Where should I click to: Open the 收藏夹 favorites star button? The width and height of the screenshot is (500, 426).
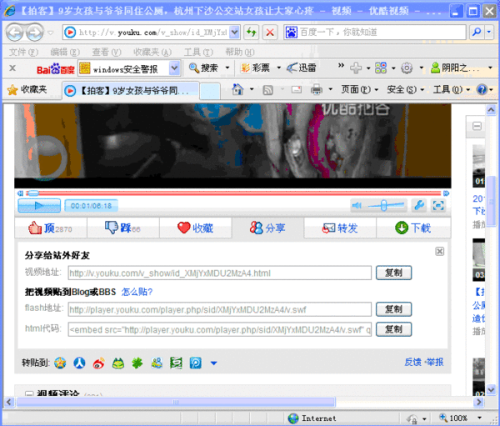point(27,90)
